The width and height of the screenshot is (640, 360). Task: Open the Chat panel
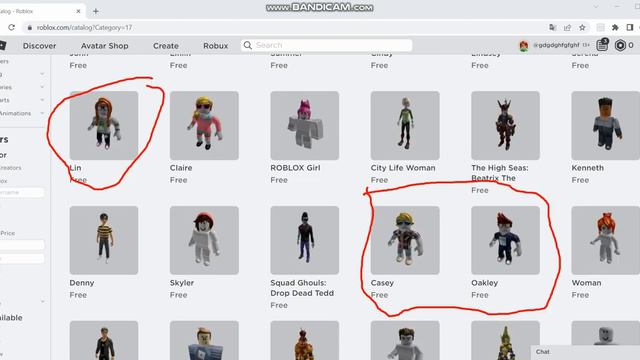[585, 352]
